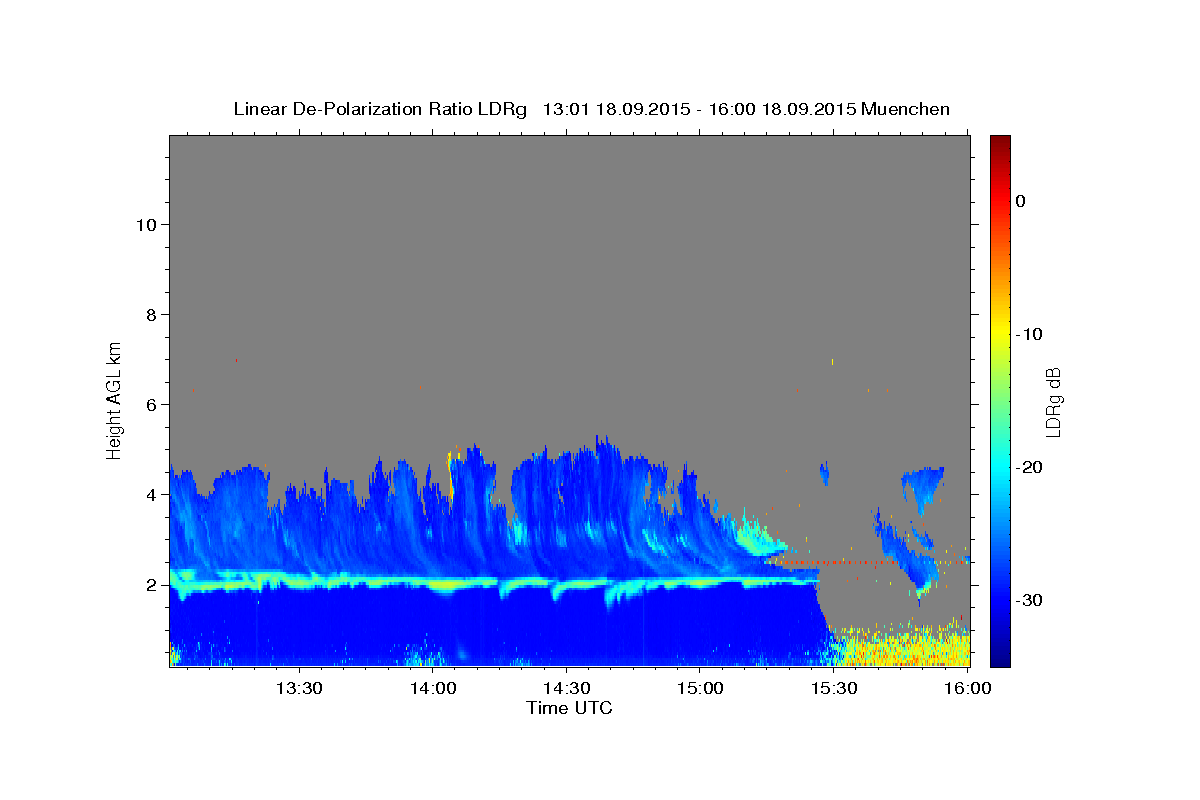
Task: Click the 16:00 time tick label
Action: tap(966, 689)
